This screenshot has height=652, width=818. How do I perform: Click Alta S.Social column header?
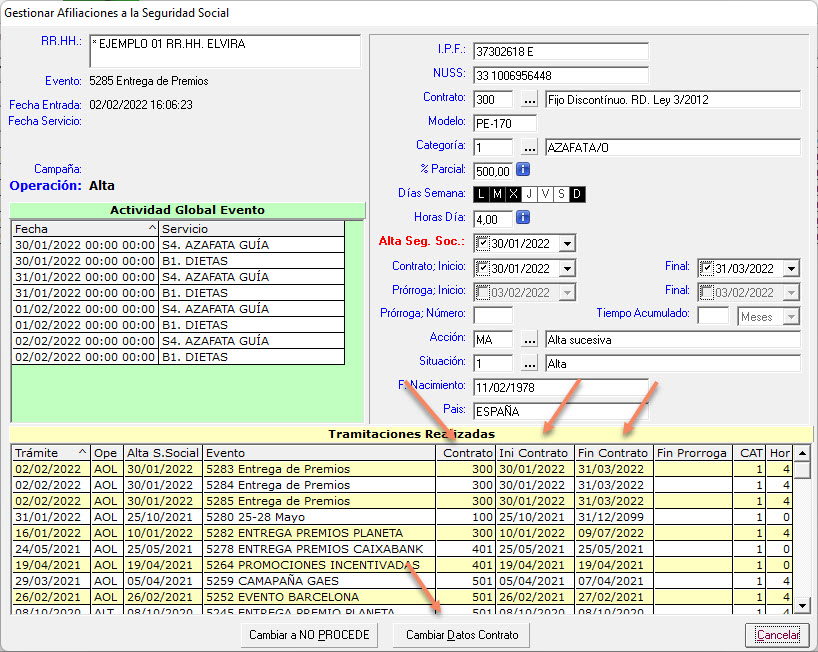[163, 453]
